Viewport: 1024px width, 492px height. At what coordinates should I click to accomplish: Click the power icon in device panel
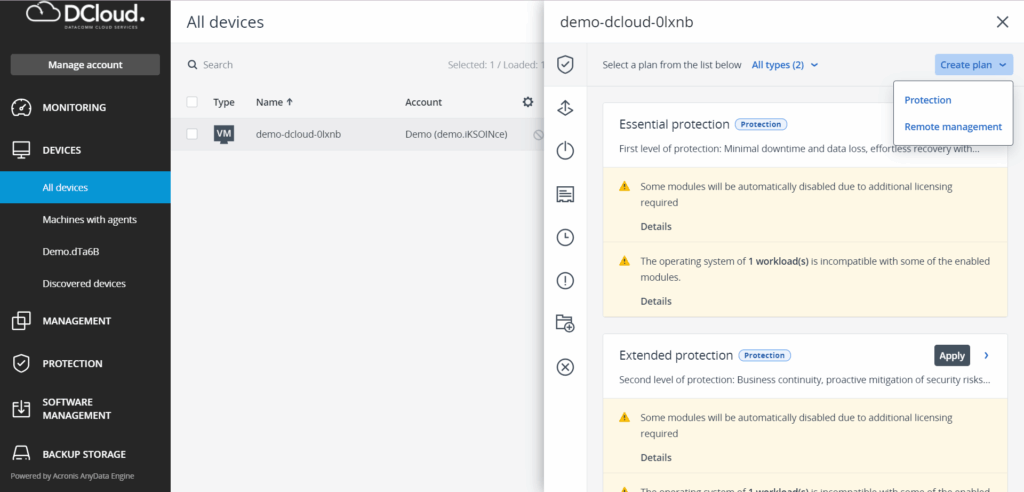click(x=565, y=151)
